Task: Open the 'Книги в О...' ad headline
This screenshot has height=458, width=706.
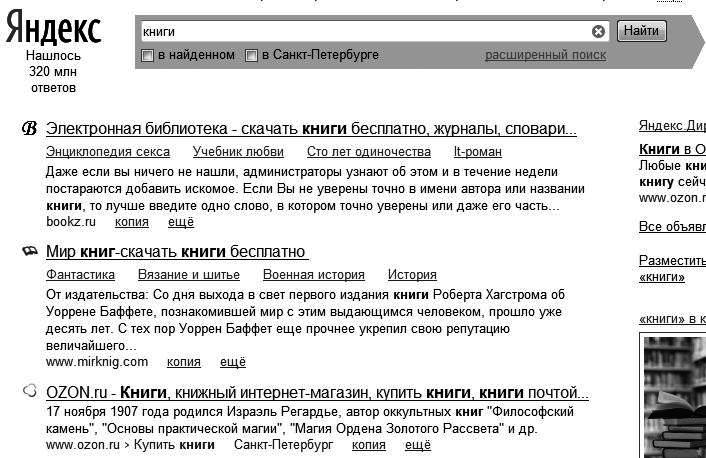Action: [x=672, y=149]
